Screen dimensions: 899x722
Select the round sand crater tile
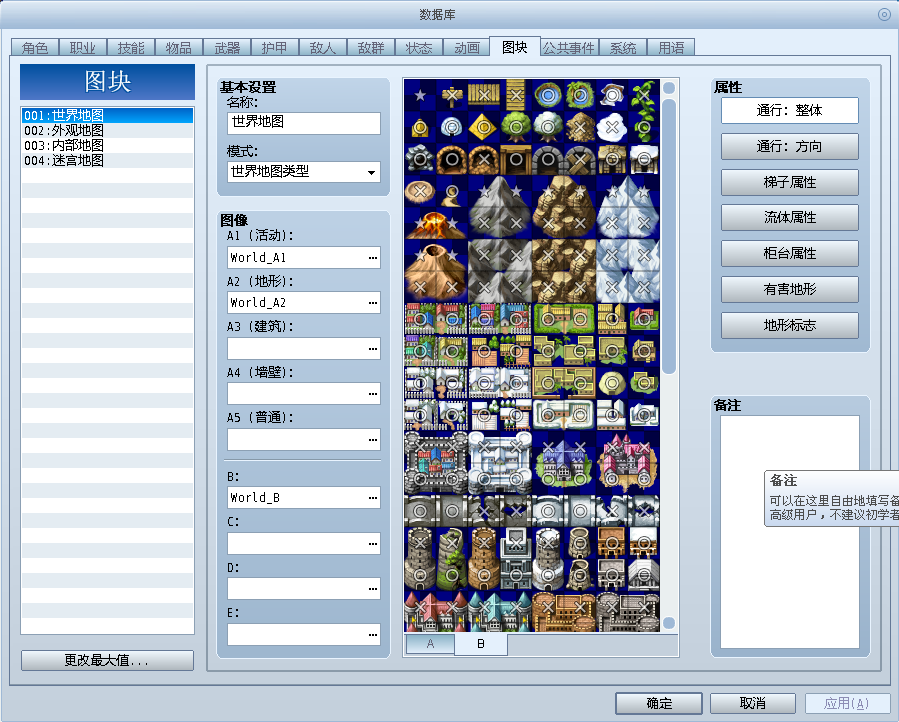420,192
